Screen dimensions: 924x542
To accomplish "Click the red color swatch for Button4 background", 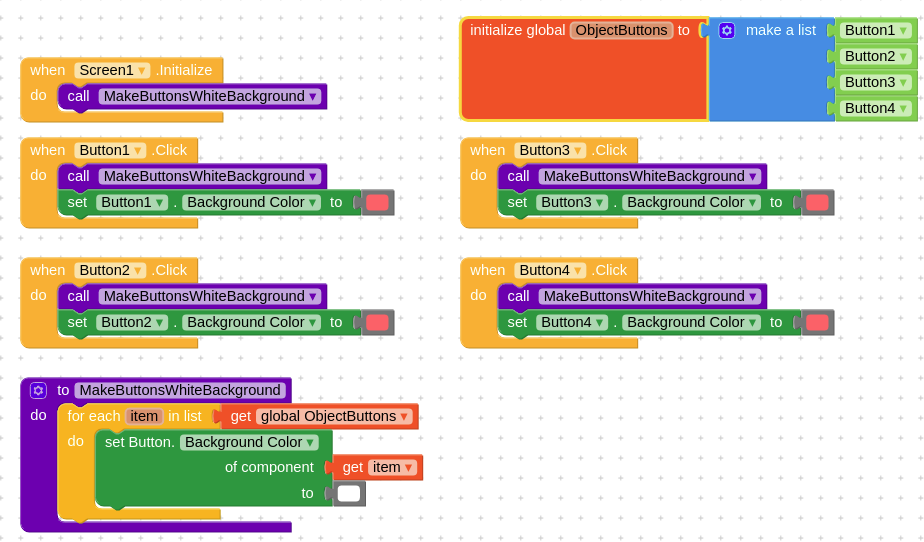I will click(x=817, y=323).
